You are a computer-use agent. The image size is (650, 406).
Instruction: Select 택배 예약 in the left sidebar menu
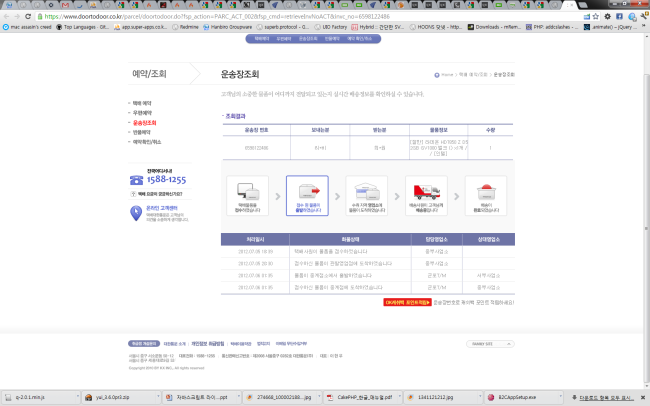point(142,103)
